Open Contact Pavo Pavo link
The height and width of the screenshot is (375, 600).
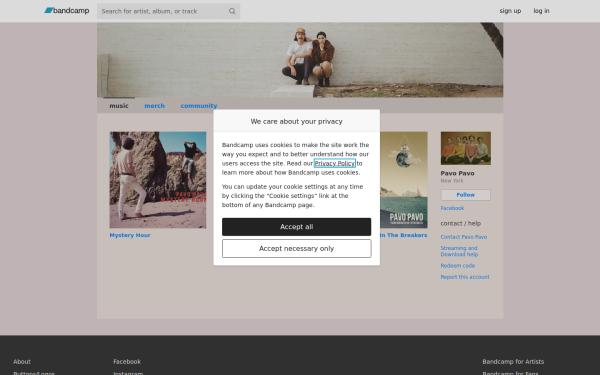464,237
